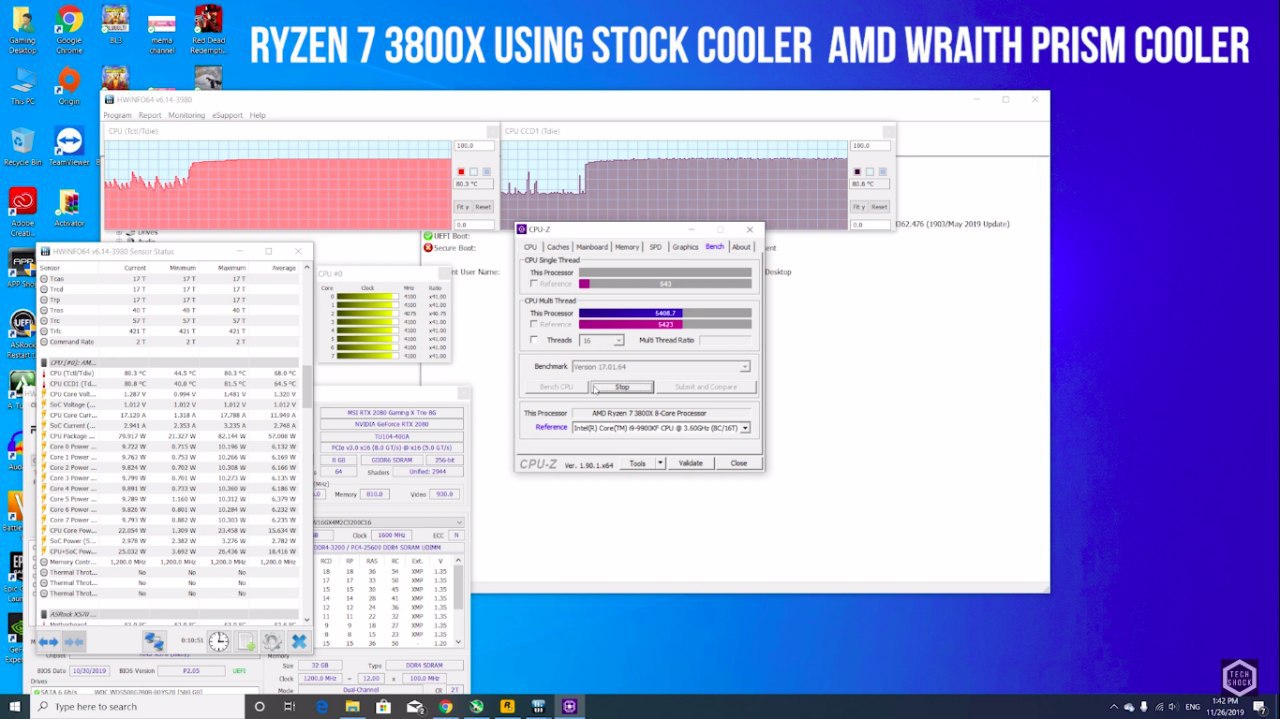The width and height of the screenshot is (1280, 719).
Task: Select the CPU (Tctl/Tdie) sensor row
Action: tap(169, 373)
